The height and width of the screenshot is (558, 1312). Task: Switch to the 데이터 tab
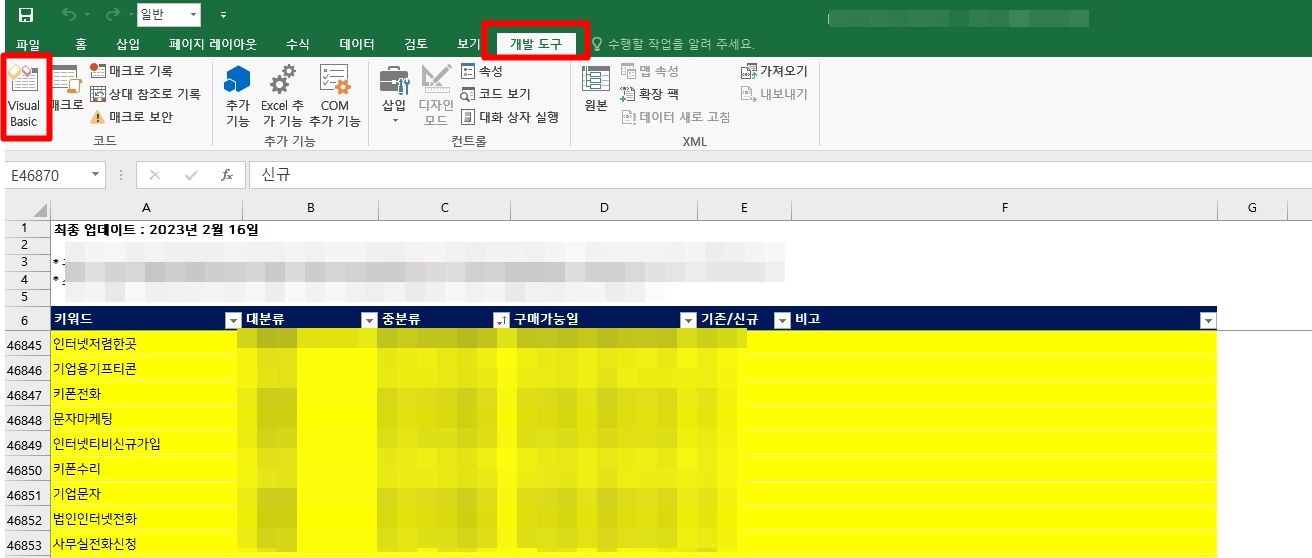click(357, 44)
